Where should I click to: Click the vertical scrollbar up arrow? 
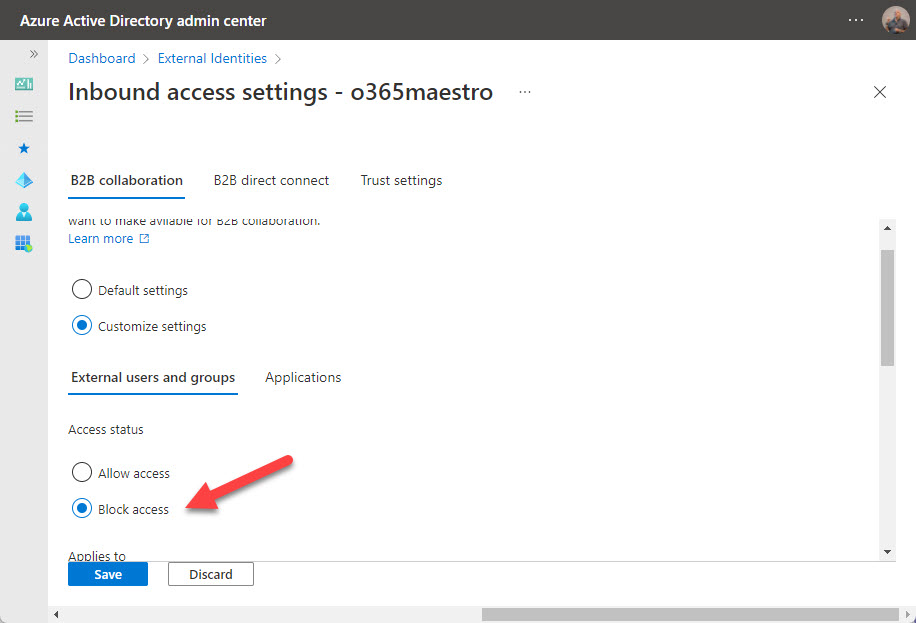(887, 228)
